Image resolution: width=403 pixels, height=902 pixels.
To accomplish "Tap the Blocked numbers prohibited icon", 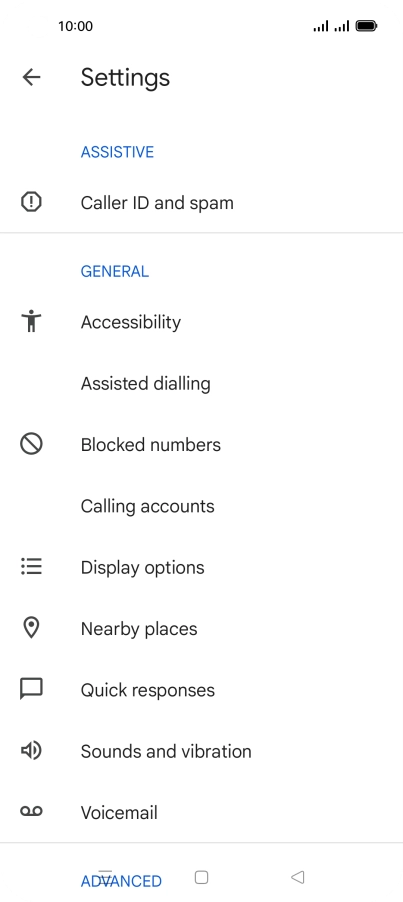I will tap(31, 444).
